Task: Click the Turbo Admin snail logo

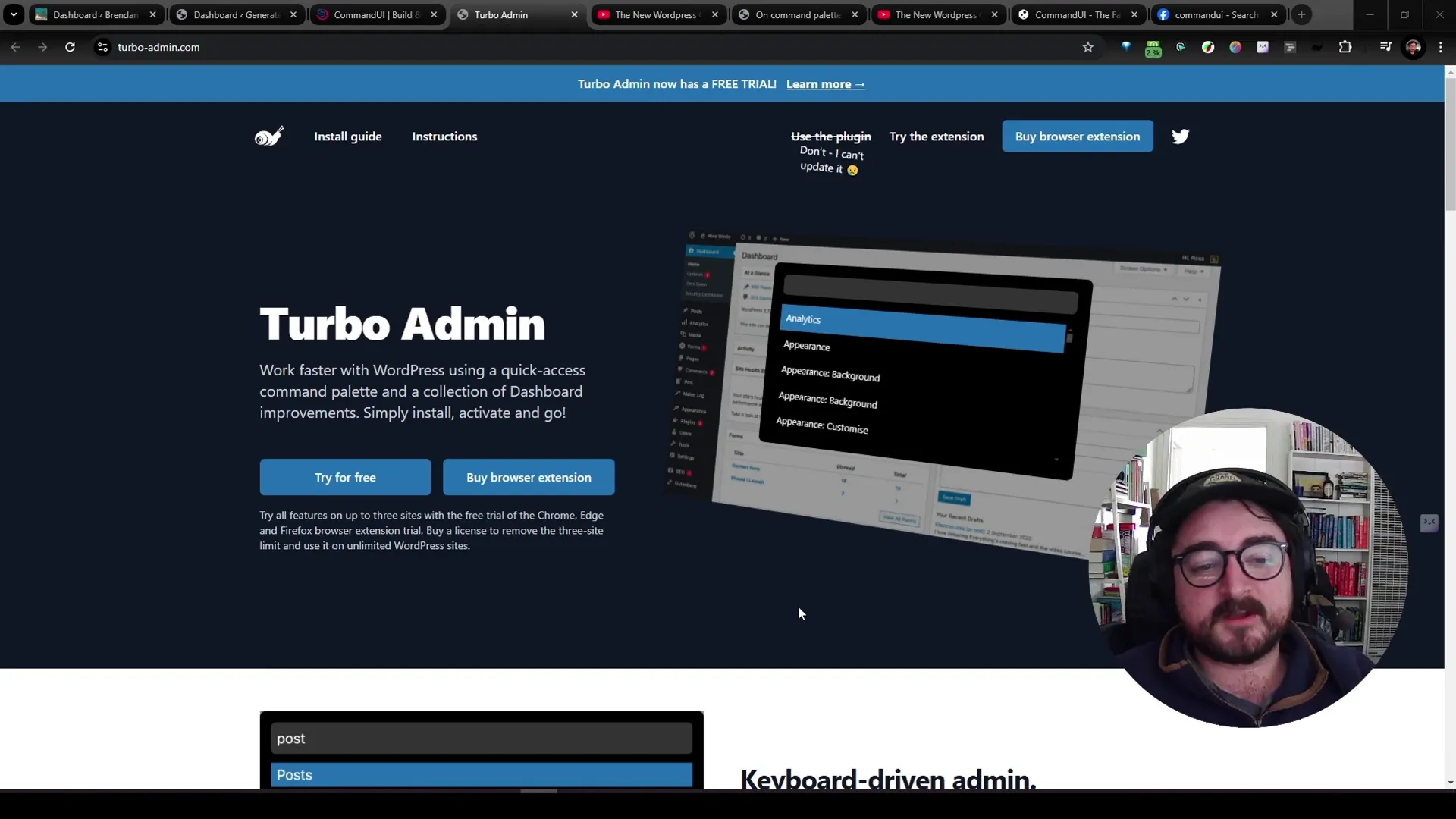Action: click(x=268, y=136)
